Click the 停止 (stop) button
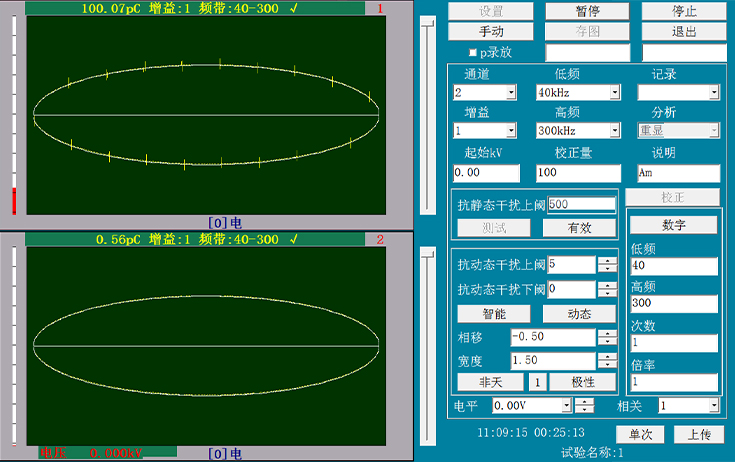The height and width of the screenshot is (462, 735). point(684,12)
